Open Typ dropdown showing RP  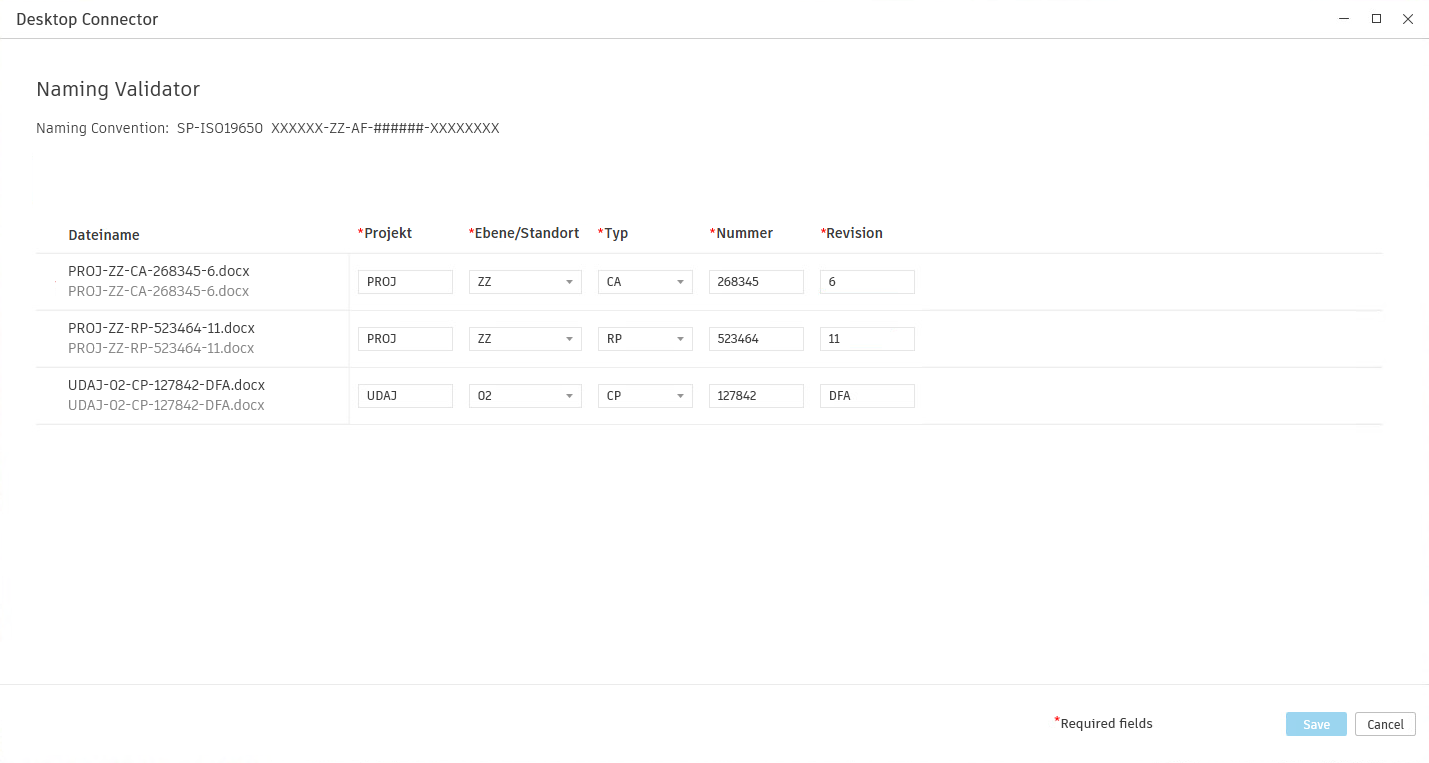(x=645, y=339)
